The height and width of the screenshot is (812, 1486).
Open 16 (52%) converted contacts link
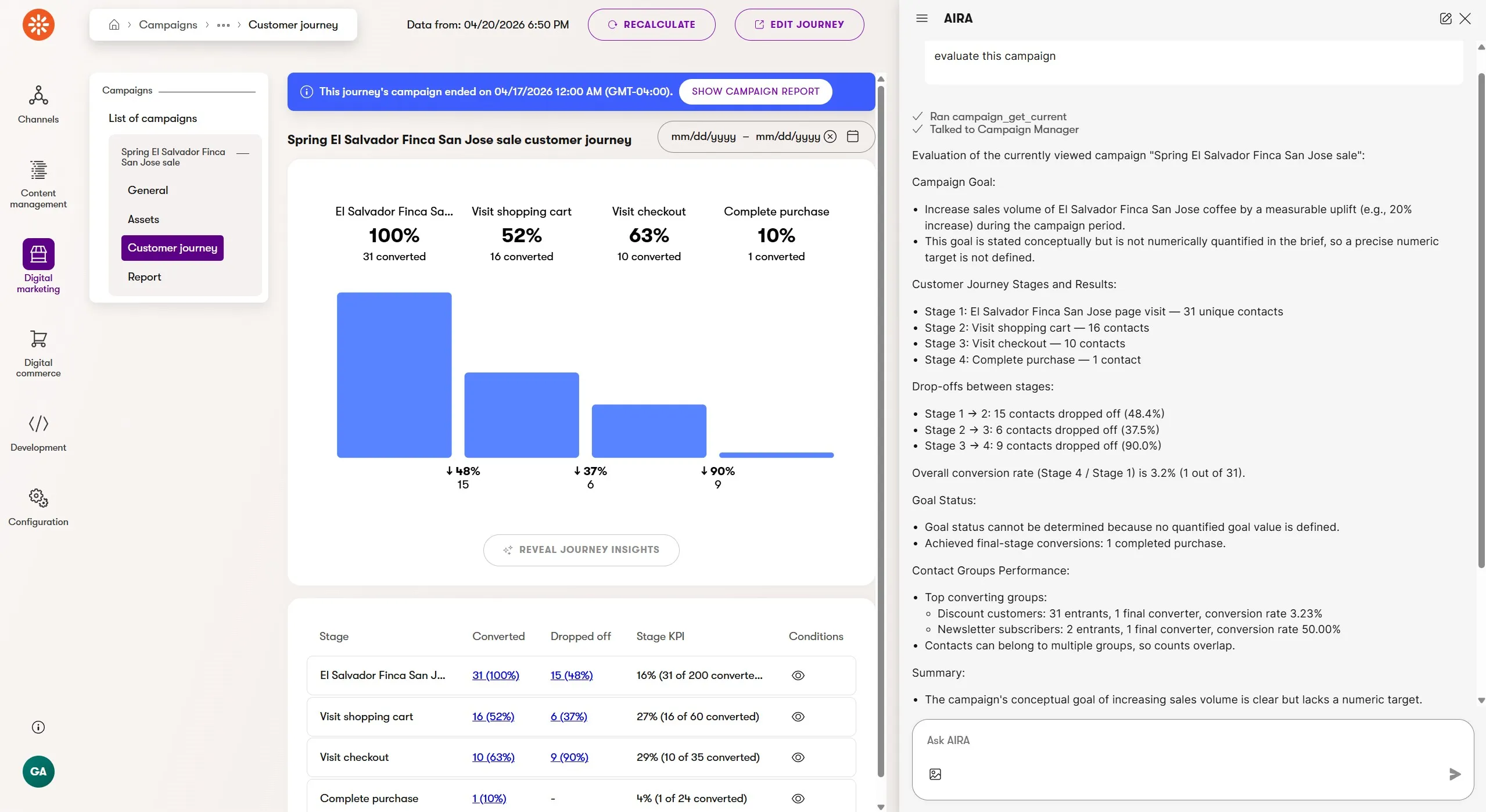493,717
